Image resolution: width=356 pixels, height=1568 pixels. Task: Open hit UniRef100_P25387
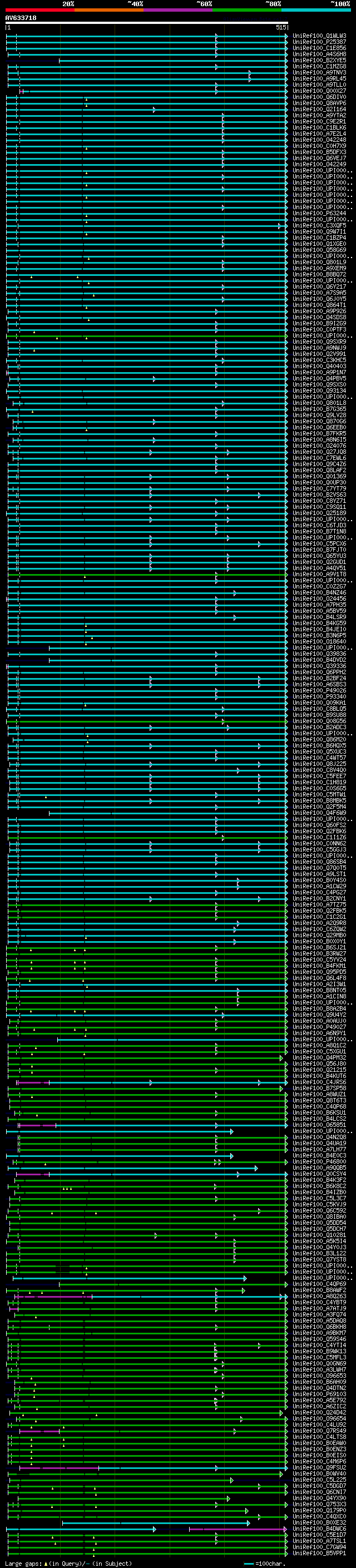coord(319,42)
